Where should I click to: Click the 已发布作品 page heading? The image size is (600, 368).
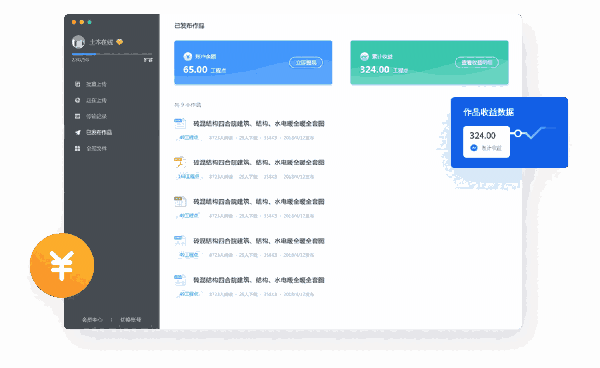(189, 26)
